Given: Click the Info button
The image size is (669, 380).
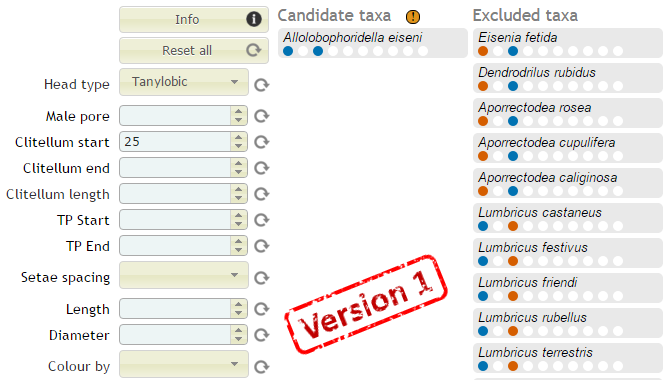Looking at the screenshot, I should pyautogui.click(x=194, y=19).
